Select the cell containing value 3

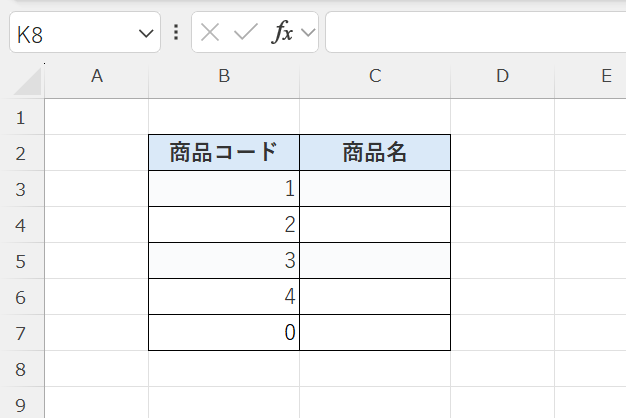click(x=224, y=261)
